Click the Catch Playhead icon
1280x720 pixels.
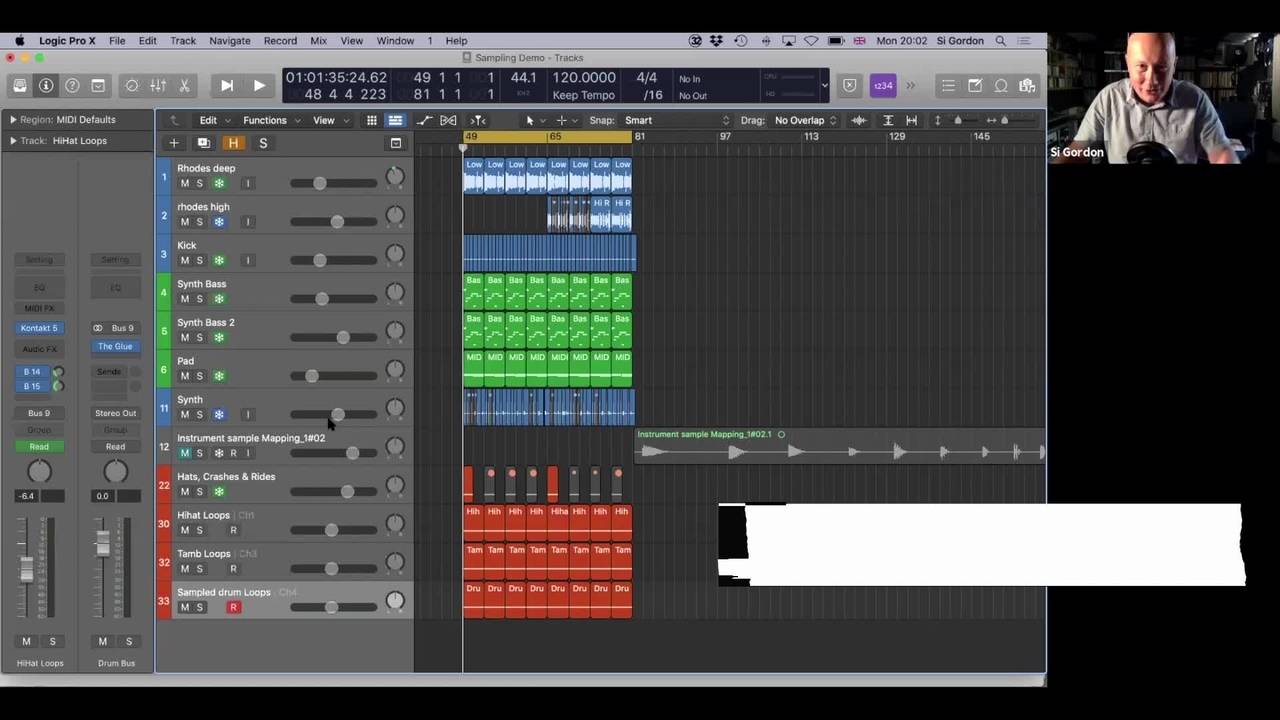point(478,120)
